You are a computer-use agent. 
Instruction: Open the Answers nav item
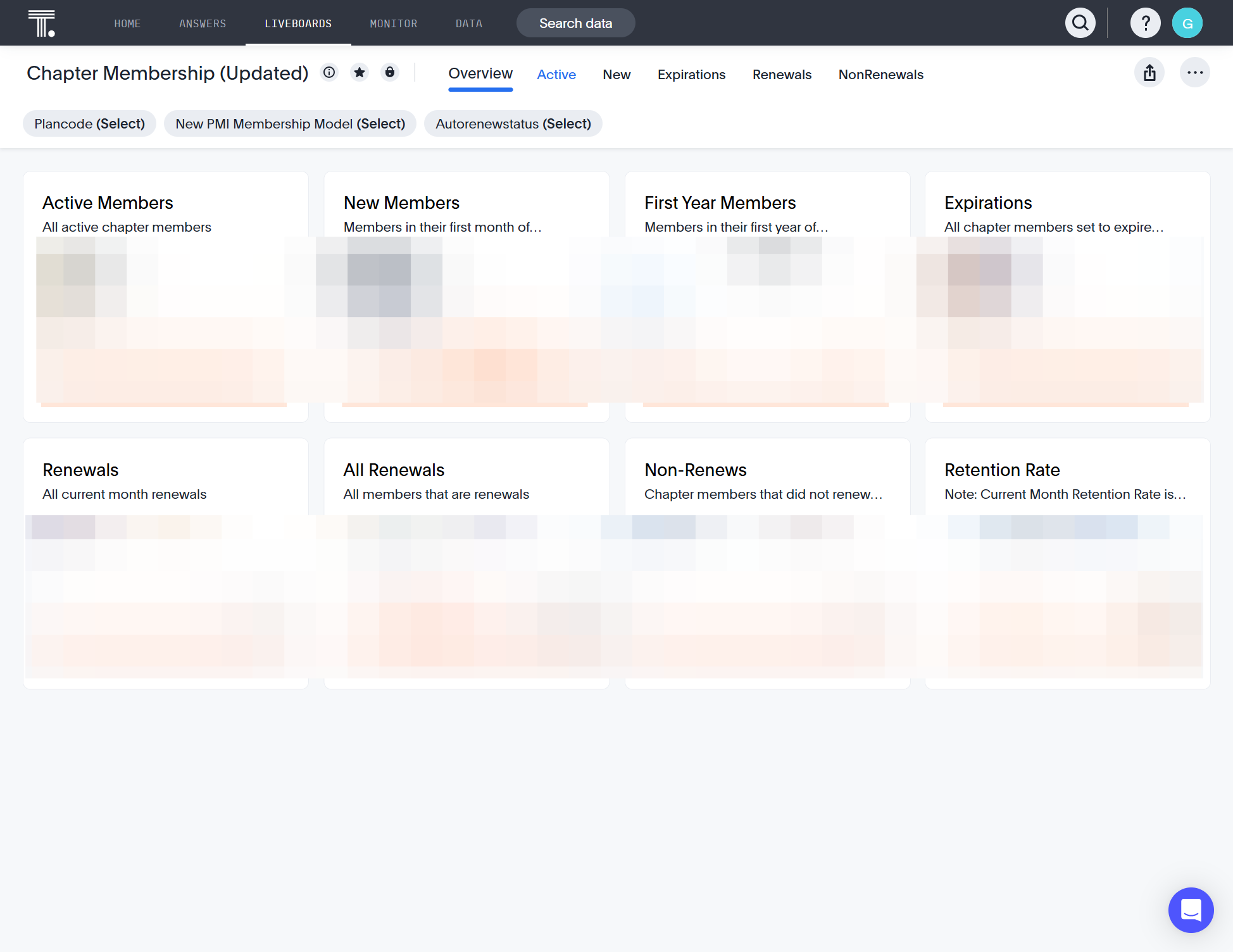click(203, 23)
